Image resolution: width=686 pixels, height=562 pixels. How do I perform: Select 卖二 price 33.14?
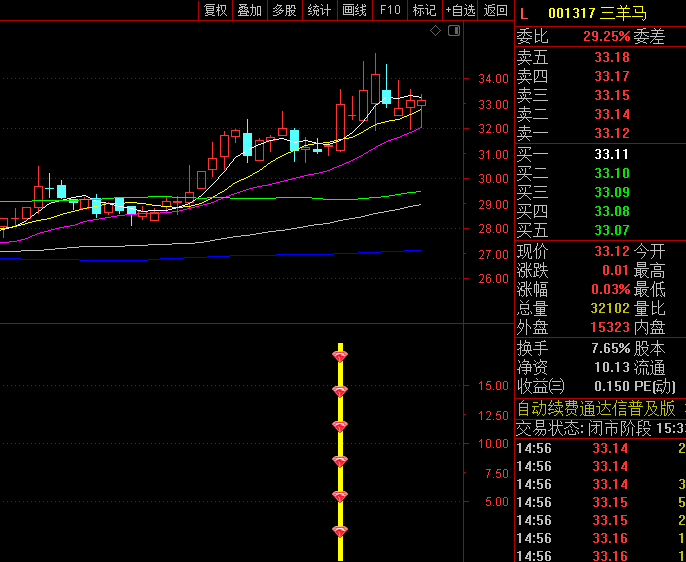pos(612,115)
